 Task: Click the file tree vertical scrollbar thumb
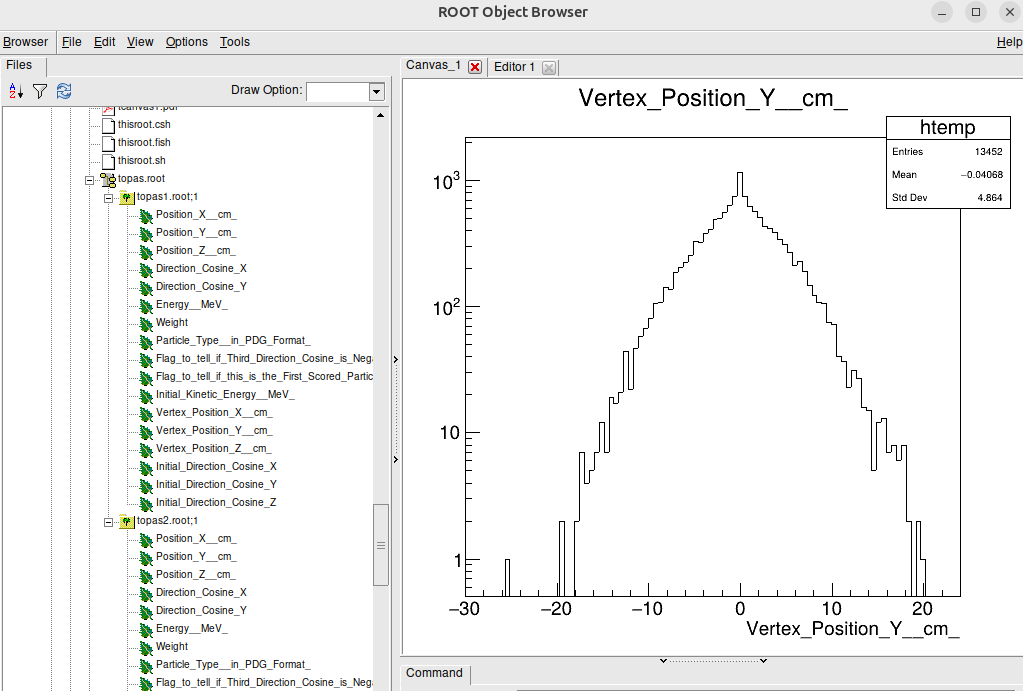(x=380, y=545)
